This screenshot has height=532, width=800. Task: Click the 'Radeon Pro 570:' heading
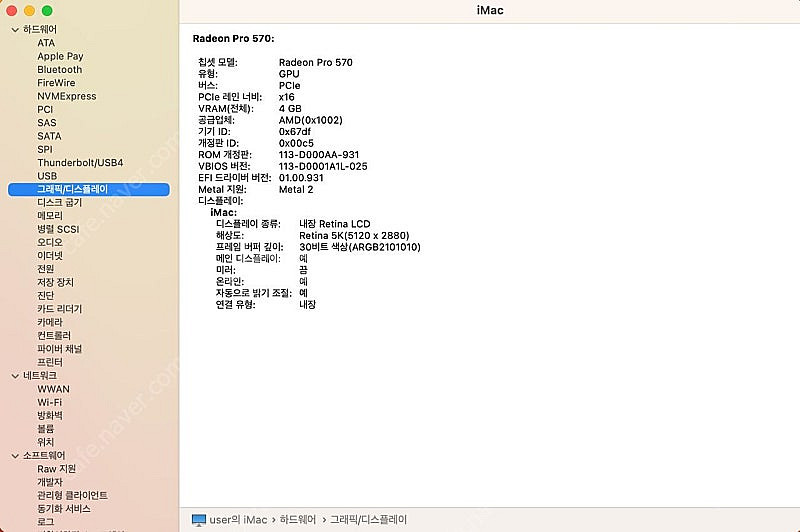[233, 38]
